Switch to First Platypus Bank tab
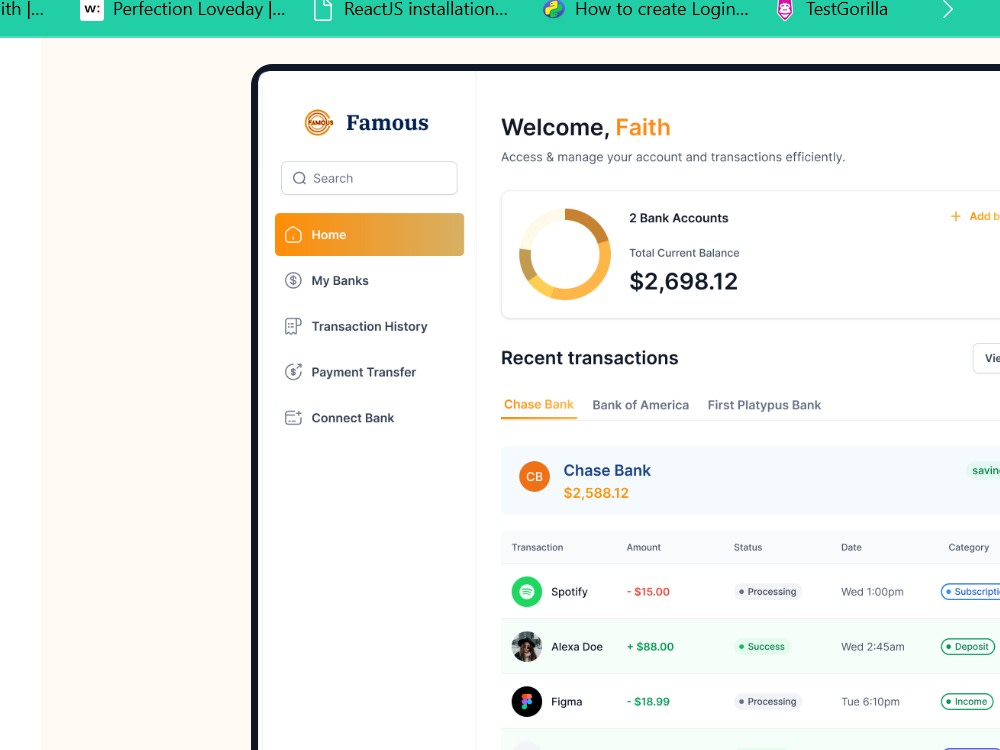Viewport: 1000px width, 750px height. tap(764, 405)
